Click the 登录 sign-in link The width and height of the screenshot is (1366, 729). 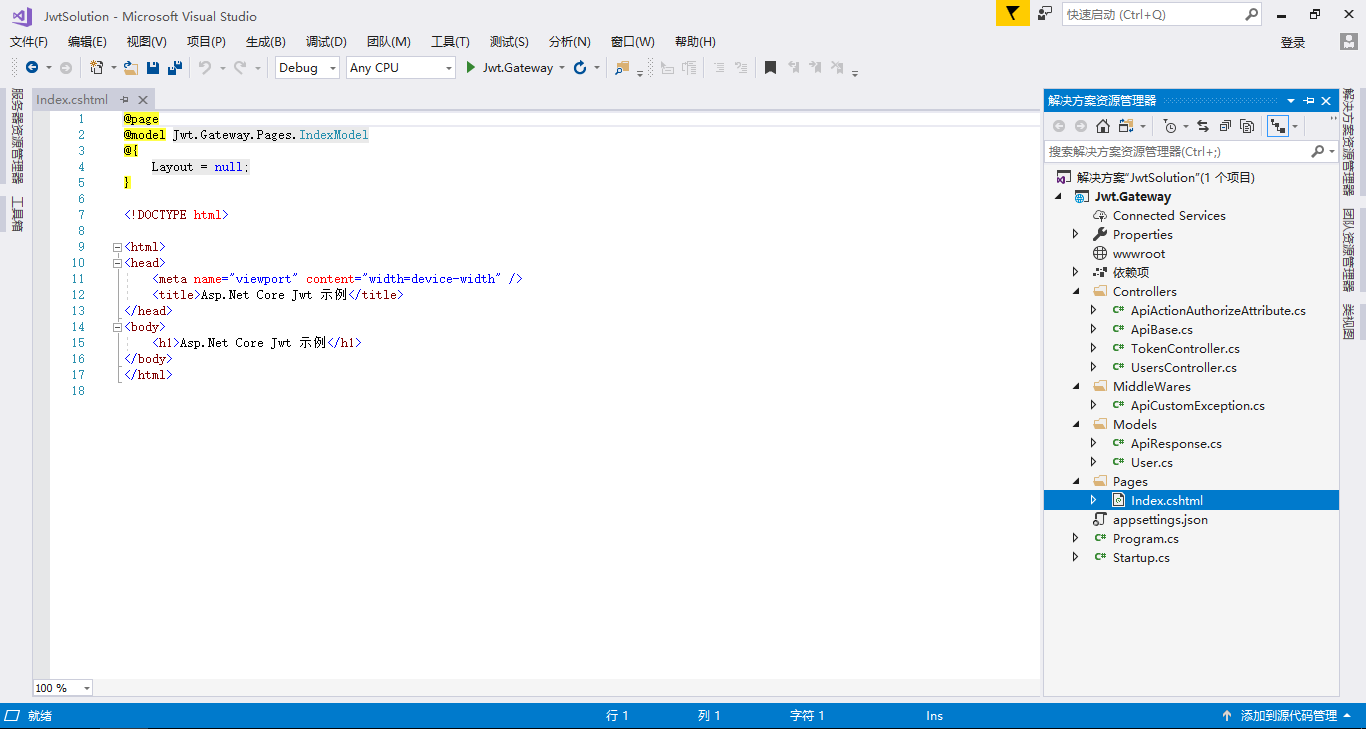(x=1291, y=41)
